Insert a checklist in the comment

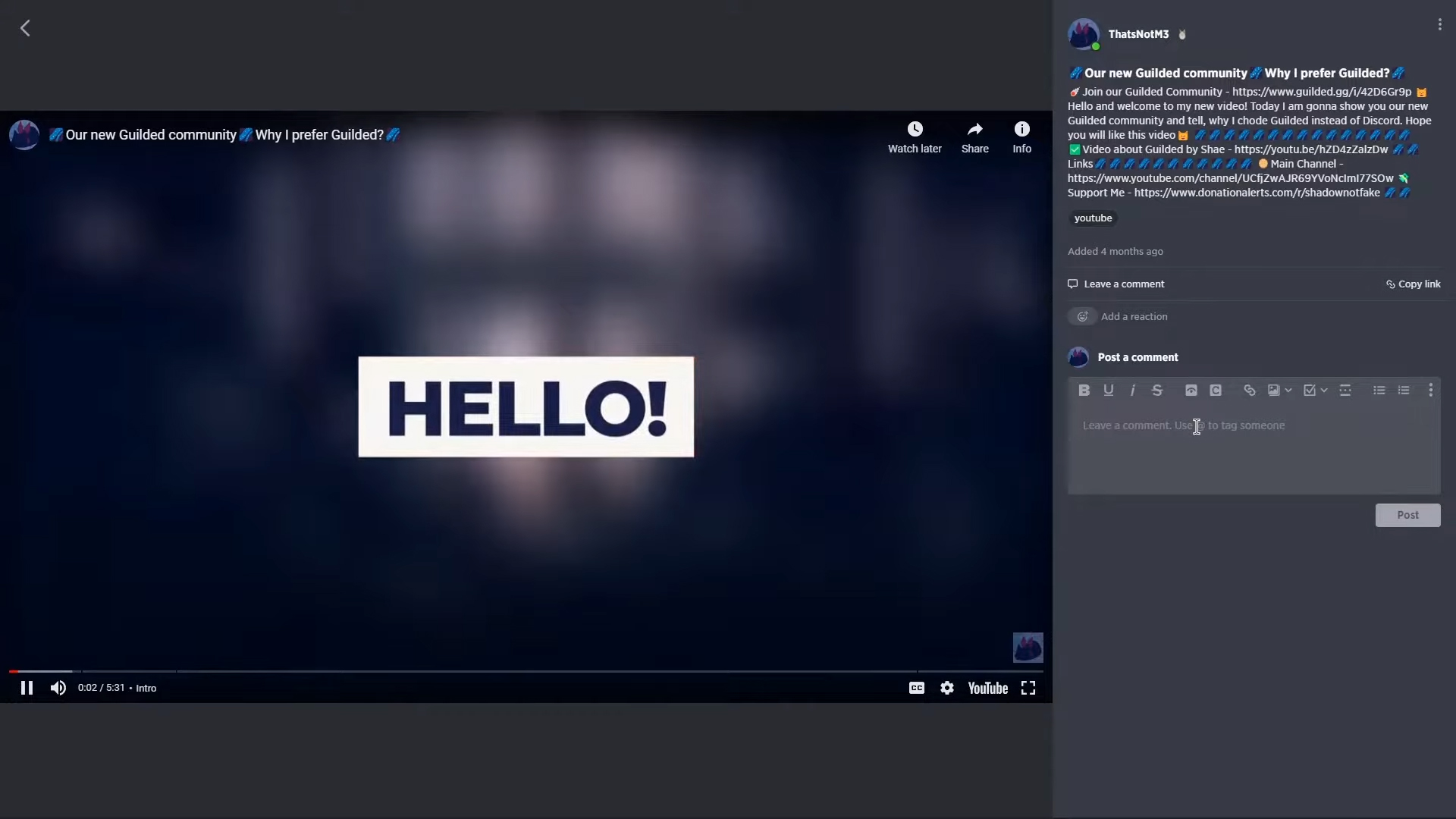click(1309, 390)
